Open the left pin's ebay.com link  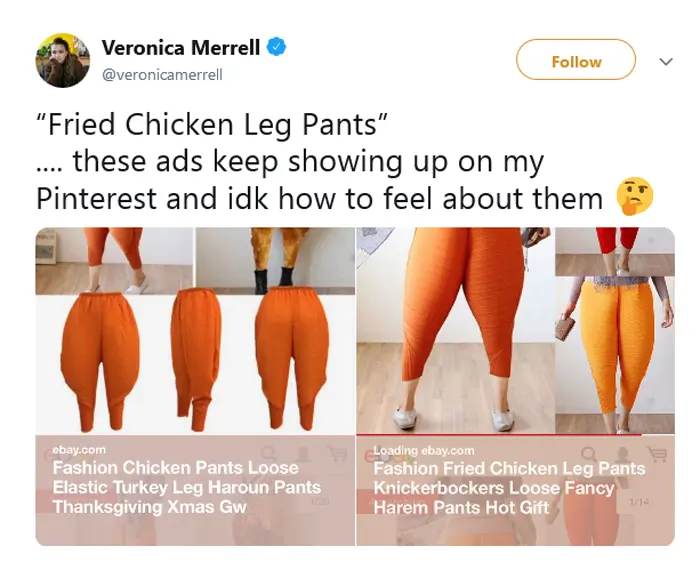(79, 450)
